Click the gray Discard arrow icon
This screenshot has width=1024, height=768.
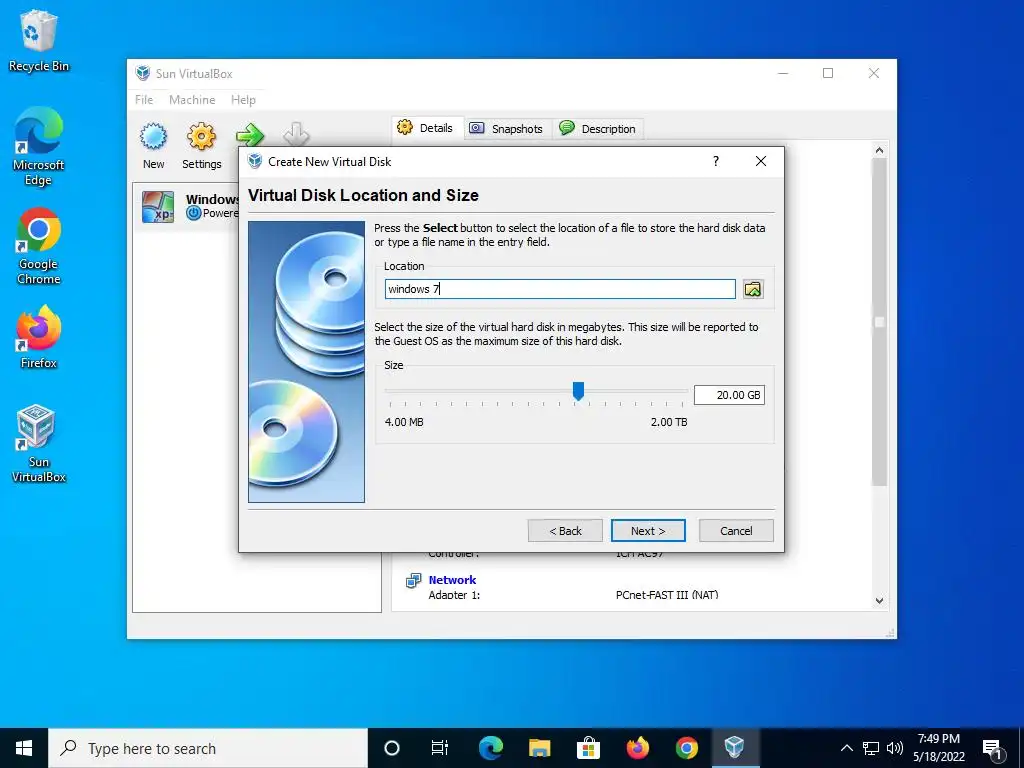(x=296, y=134)
